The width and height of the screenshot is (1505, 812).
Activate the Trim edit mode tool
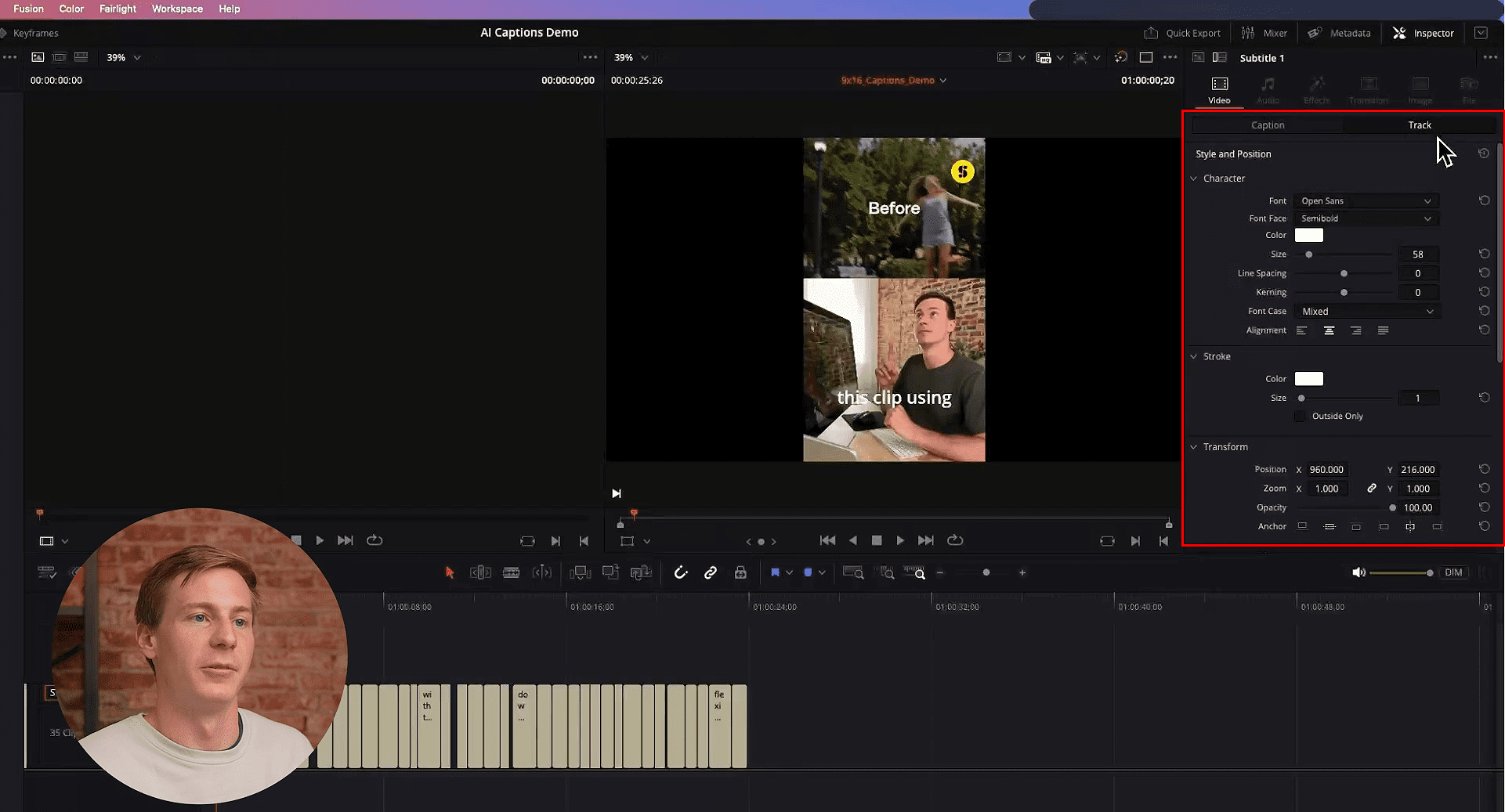(x=480, y=572)
